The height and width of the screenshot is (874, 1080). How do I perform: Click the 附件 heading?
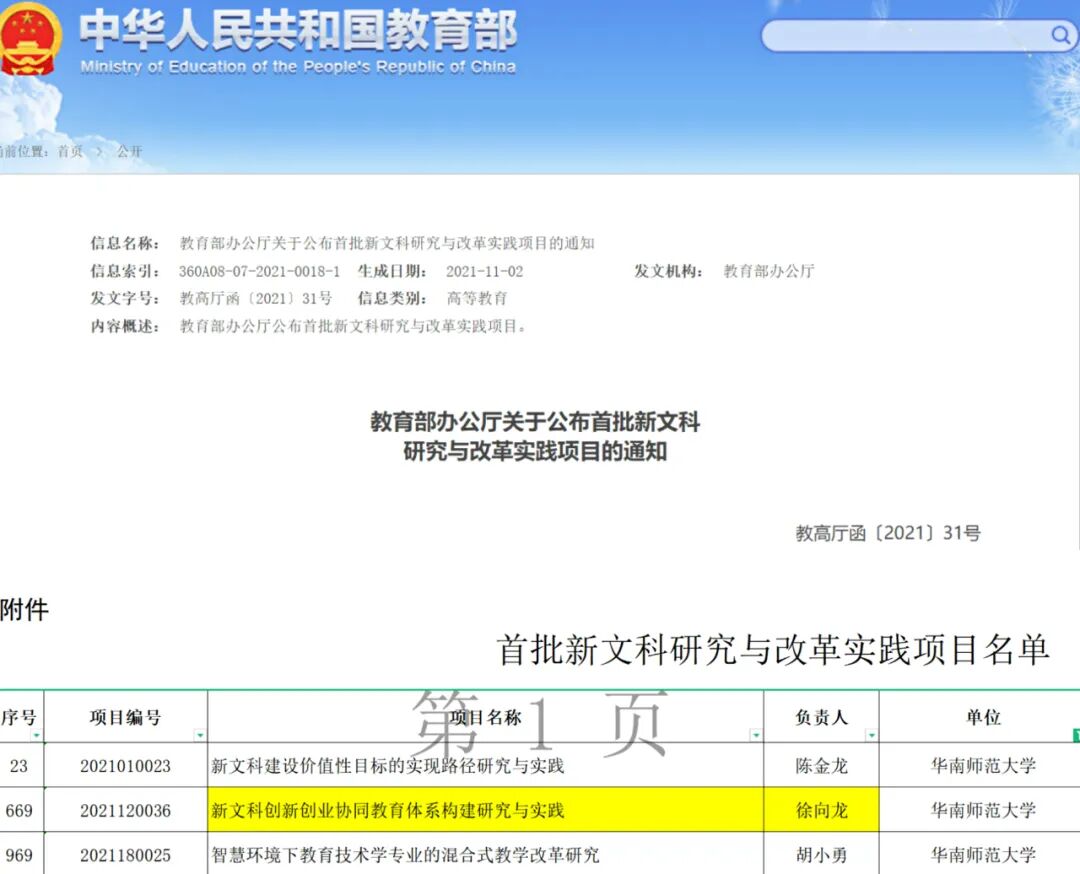24,610
